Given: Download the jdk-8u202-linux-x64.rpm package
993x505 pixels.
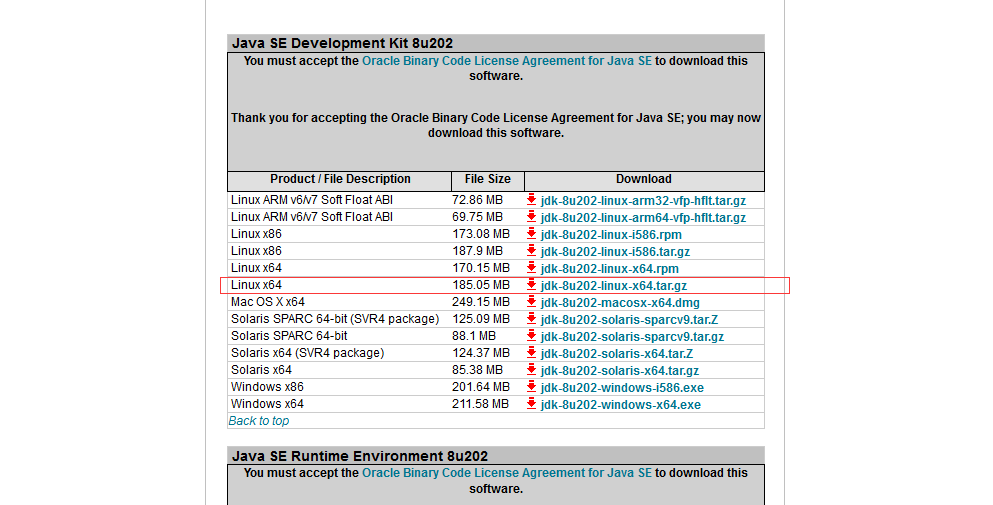Looking at the screenshot, I should coord(610,269).
